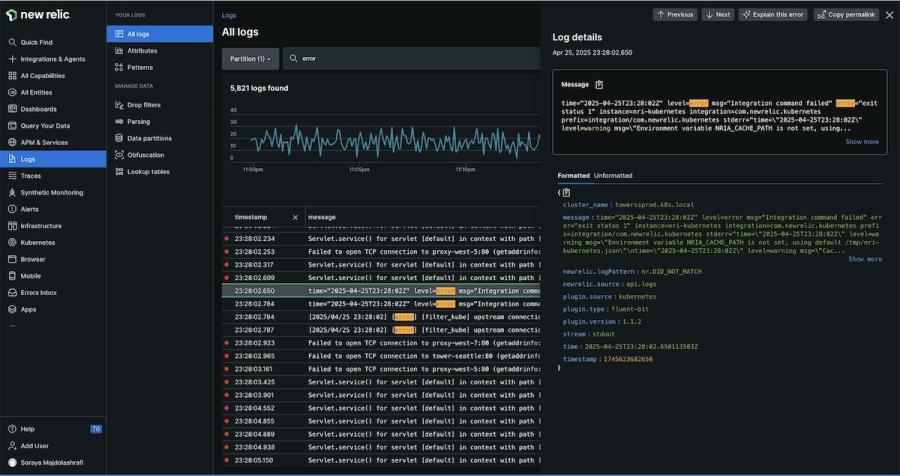Click the help notification badge 70
This screenshot has width=900, height=476.
point(96,429)
